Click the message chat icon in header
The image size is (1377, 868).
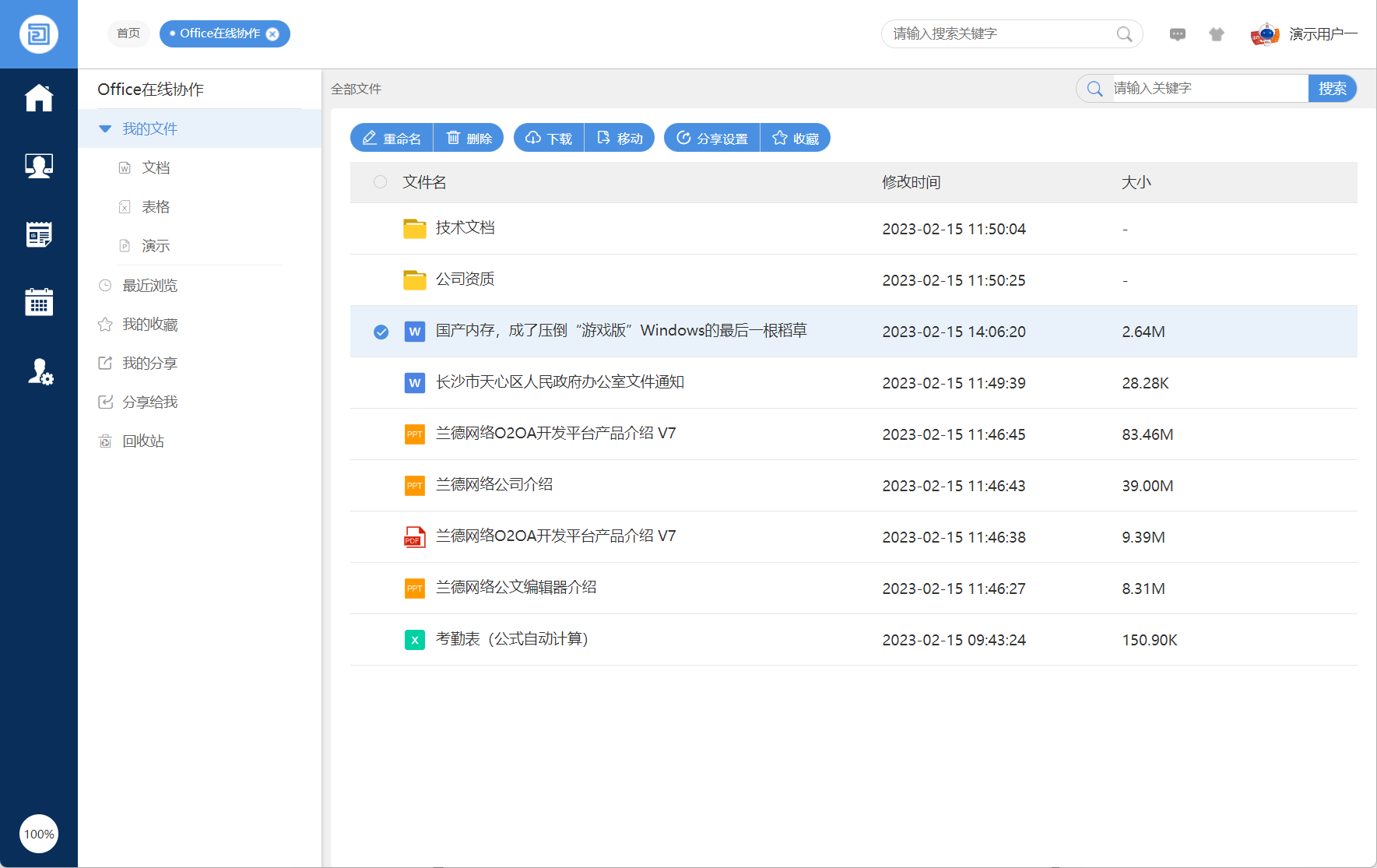1177,34
